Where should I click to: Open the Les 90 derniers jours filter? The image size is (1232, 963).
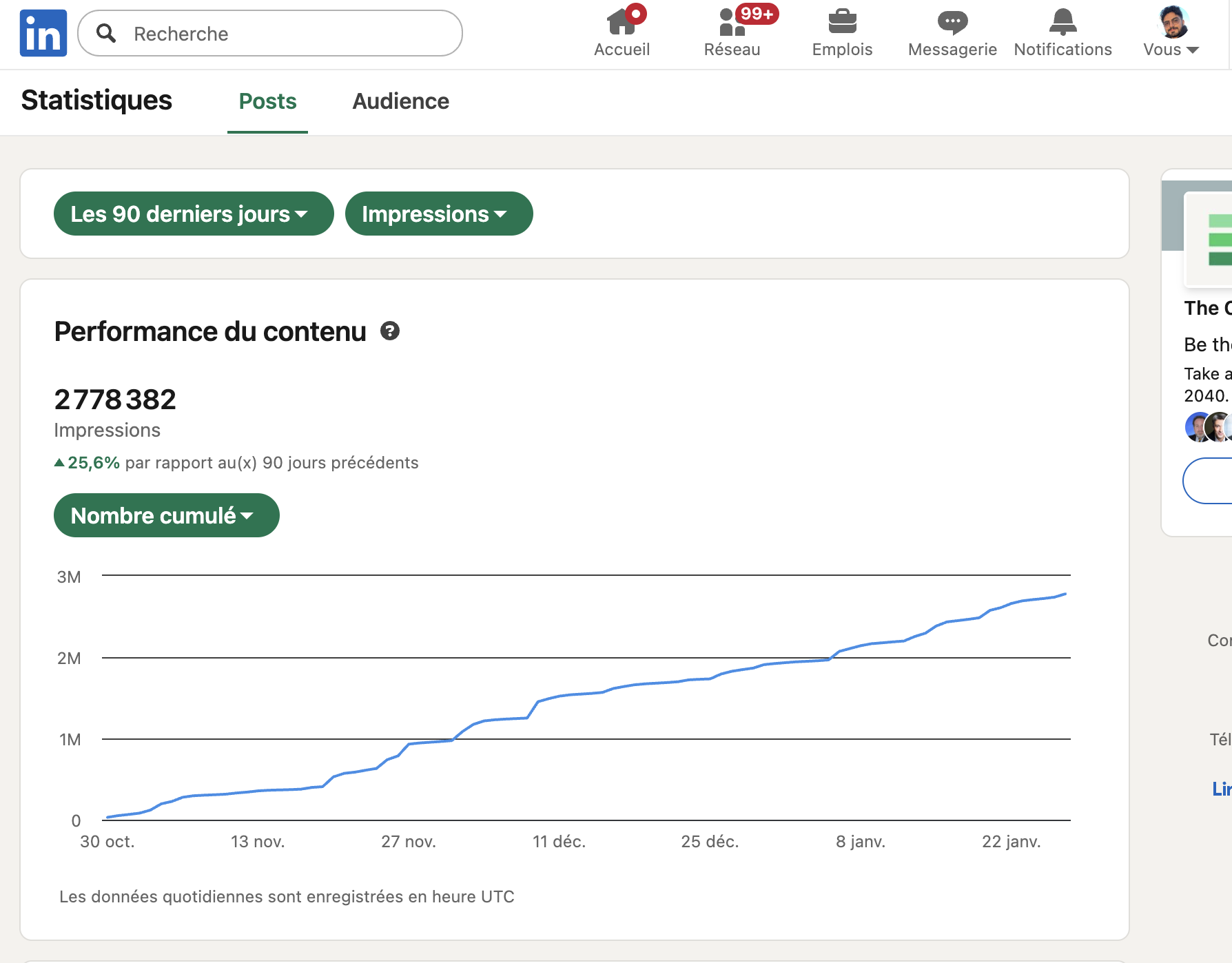[193, 214]
